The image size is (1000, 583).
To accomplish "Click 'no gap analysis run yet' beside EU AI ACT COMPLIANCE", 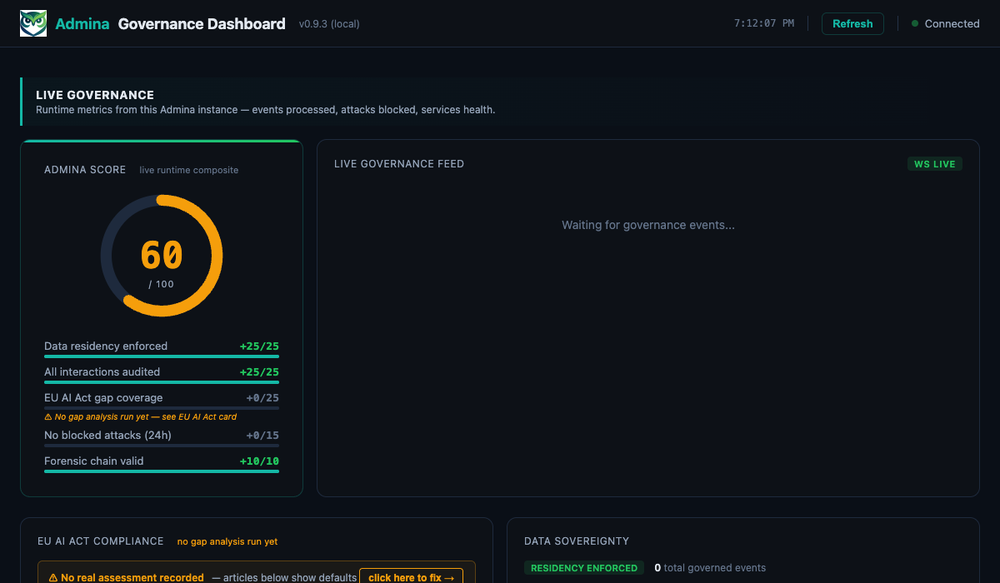I will click(227, 542).
